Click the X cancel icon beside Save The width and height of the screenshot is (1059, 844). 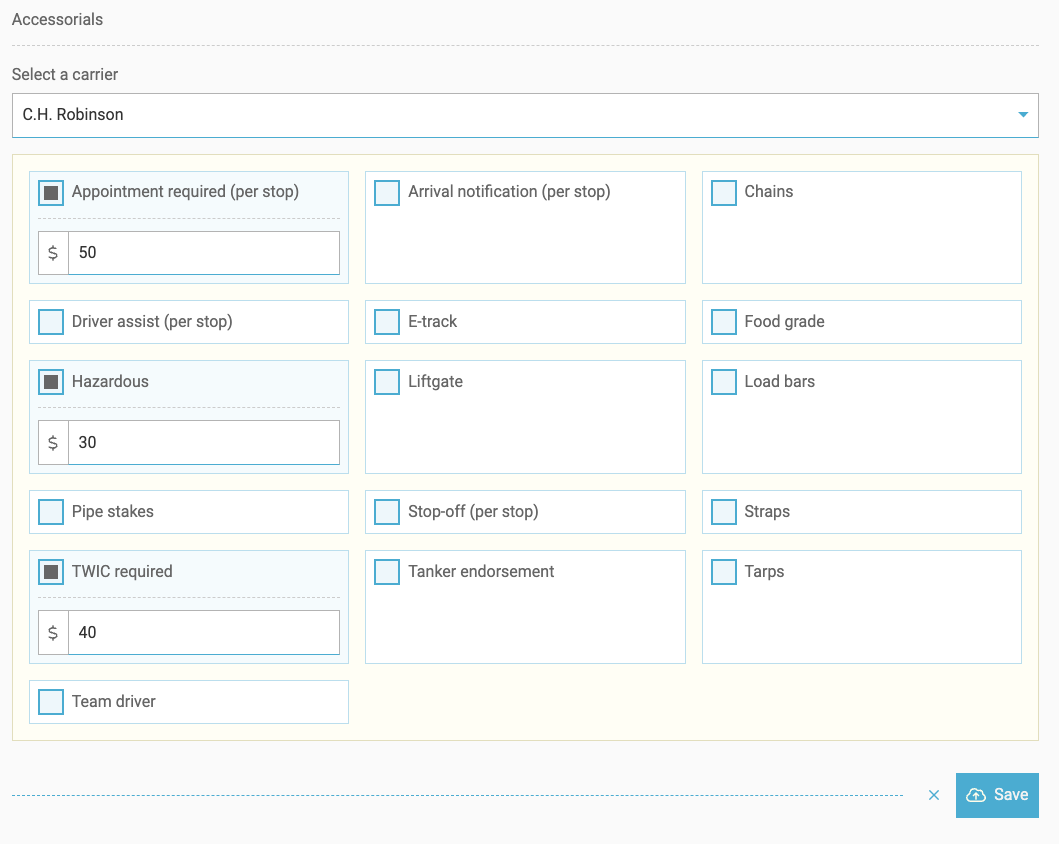coord(934,796)
